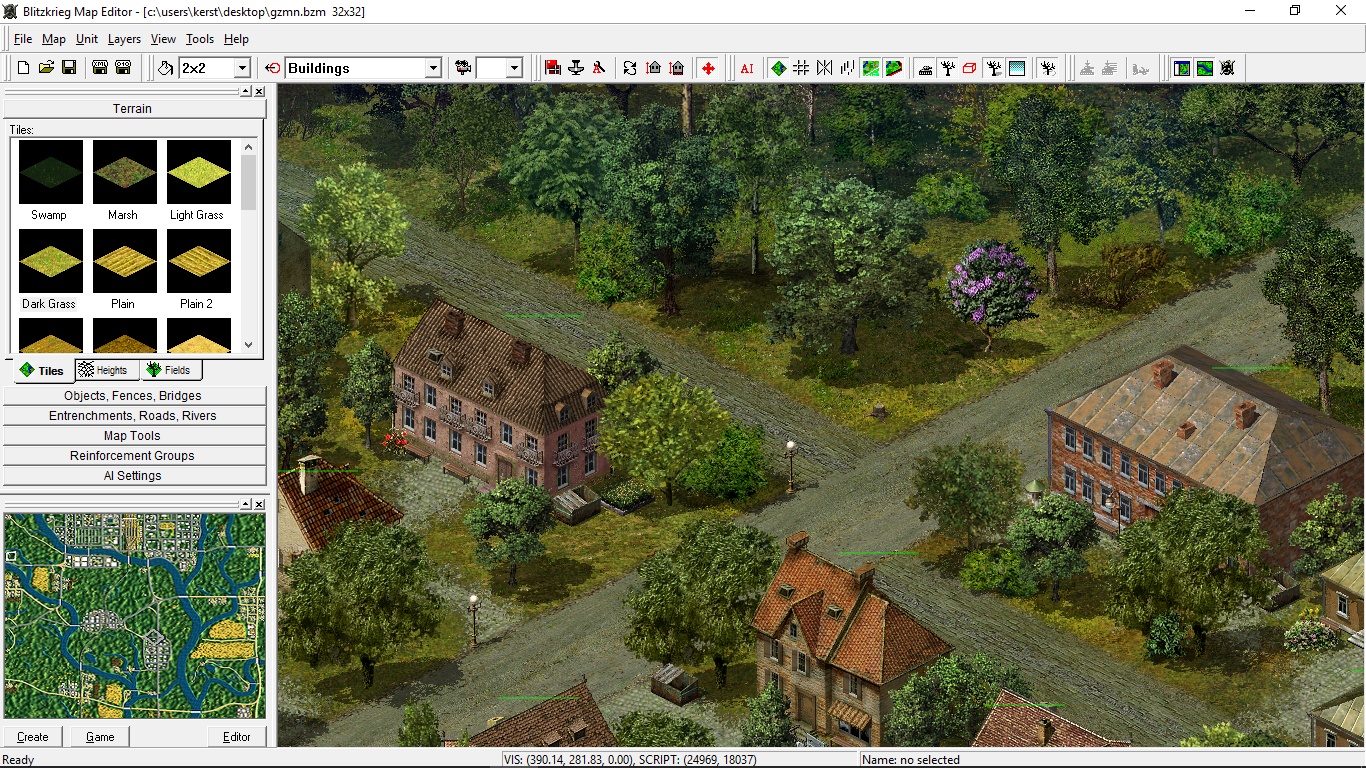Toggle the bare tree objects icon

pos(948,68)
